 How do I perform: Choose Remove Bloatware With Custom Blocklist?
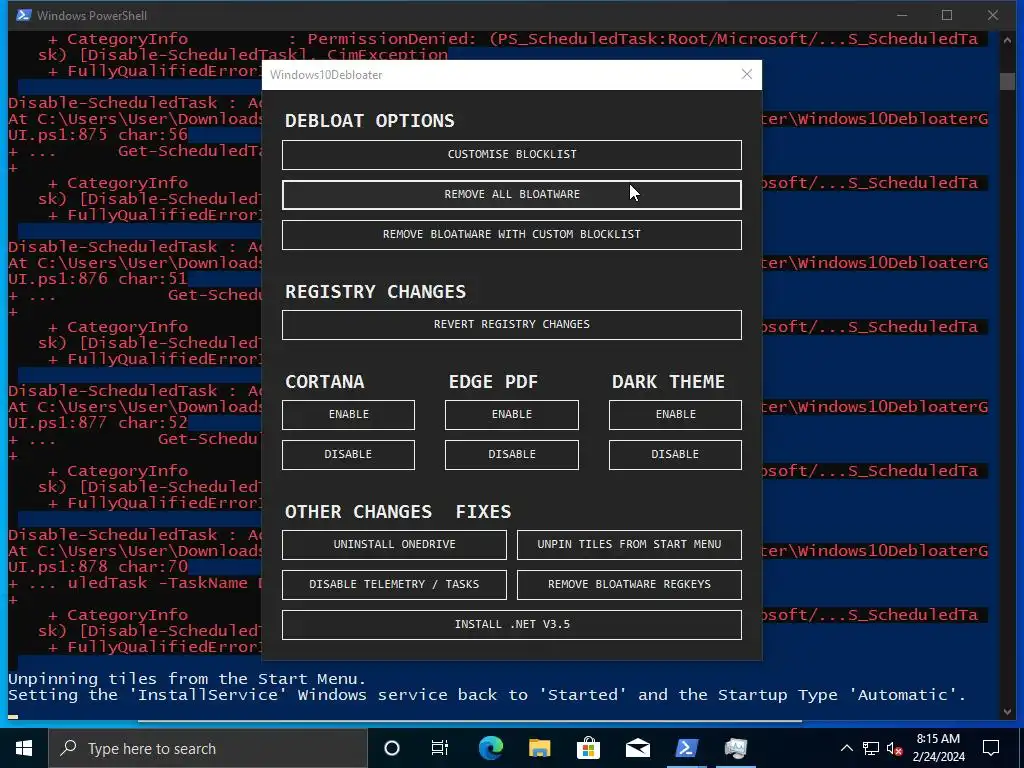pyautogui.click(x=511, y=234)
